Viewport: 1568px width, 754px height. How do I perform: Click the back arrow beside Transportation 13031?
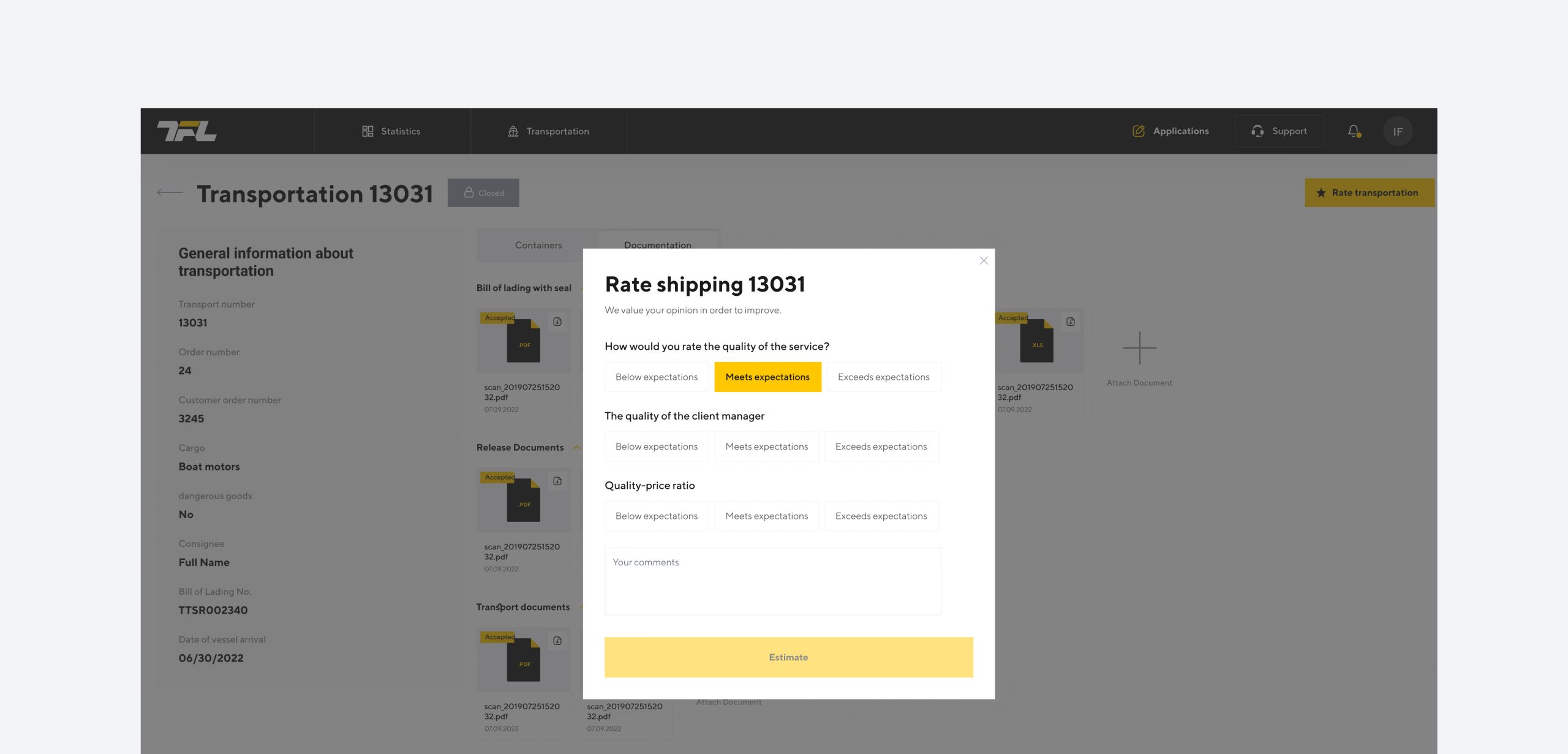pyautogui.click(x=170, y=193)
